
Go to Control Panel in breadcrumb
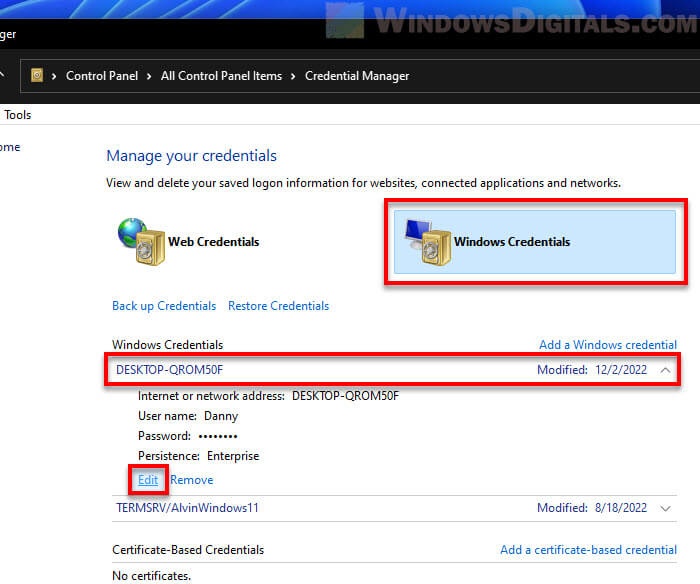click(102, 76)
